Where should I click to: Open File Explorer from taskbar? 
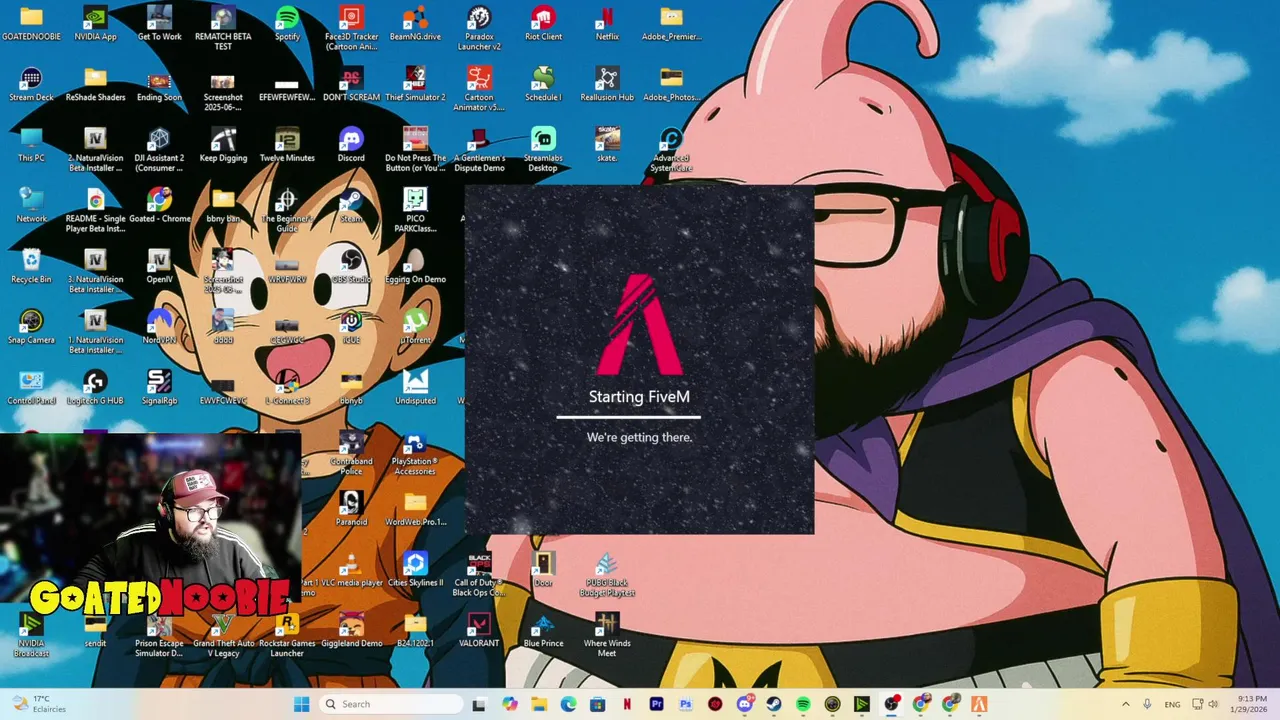[x=539, y=704]
